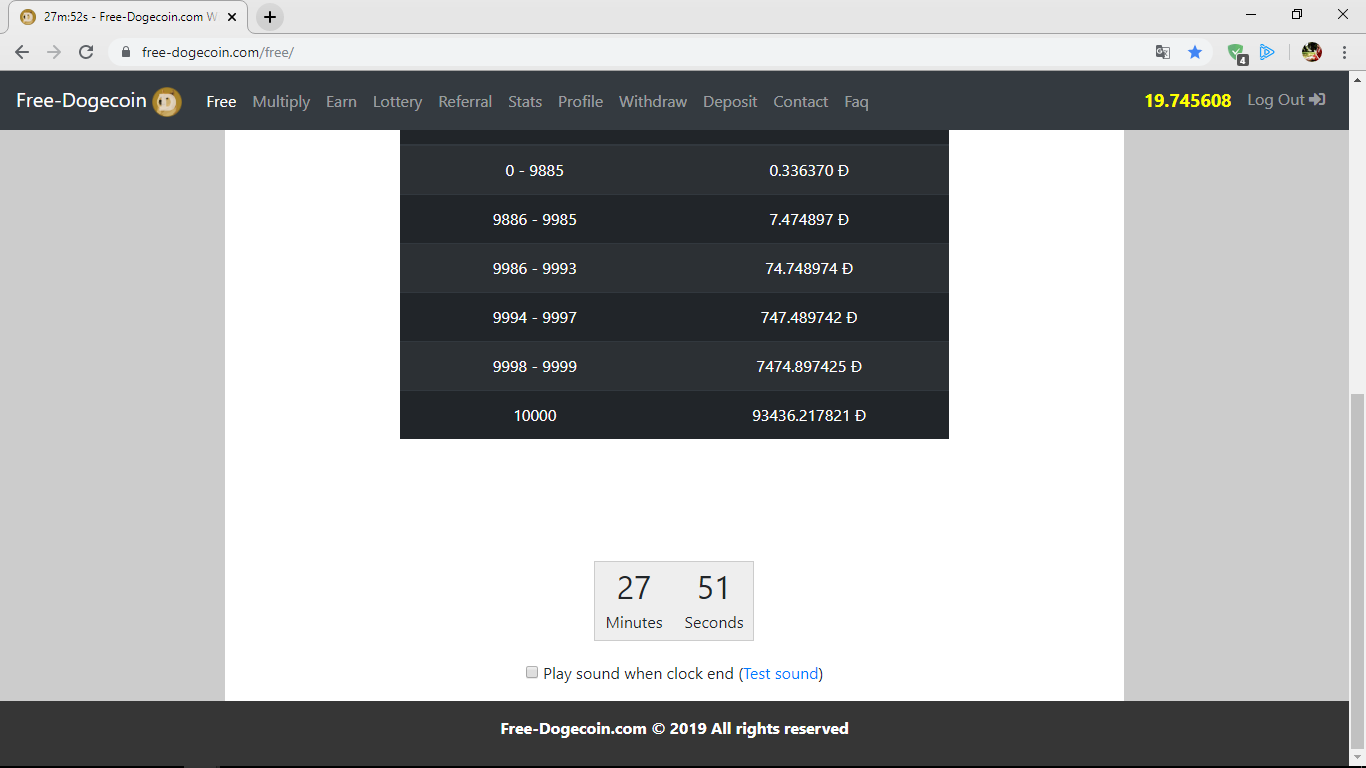Restore down the Chrome window

tap(1297, 14)
